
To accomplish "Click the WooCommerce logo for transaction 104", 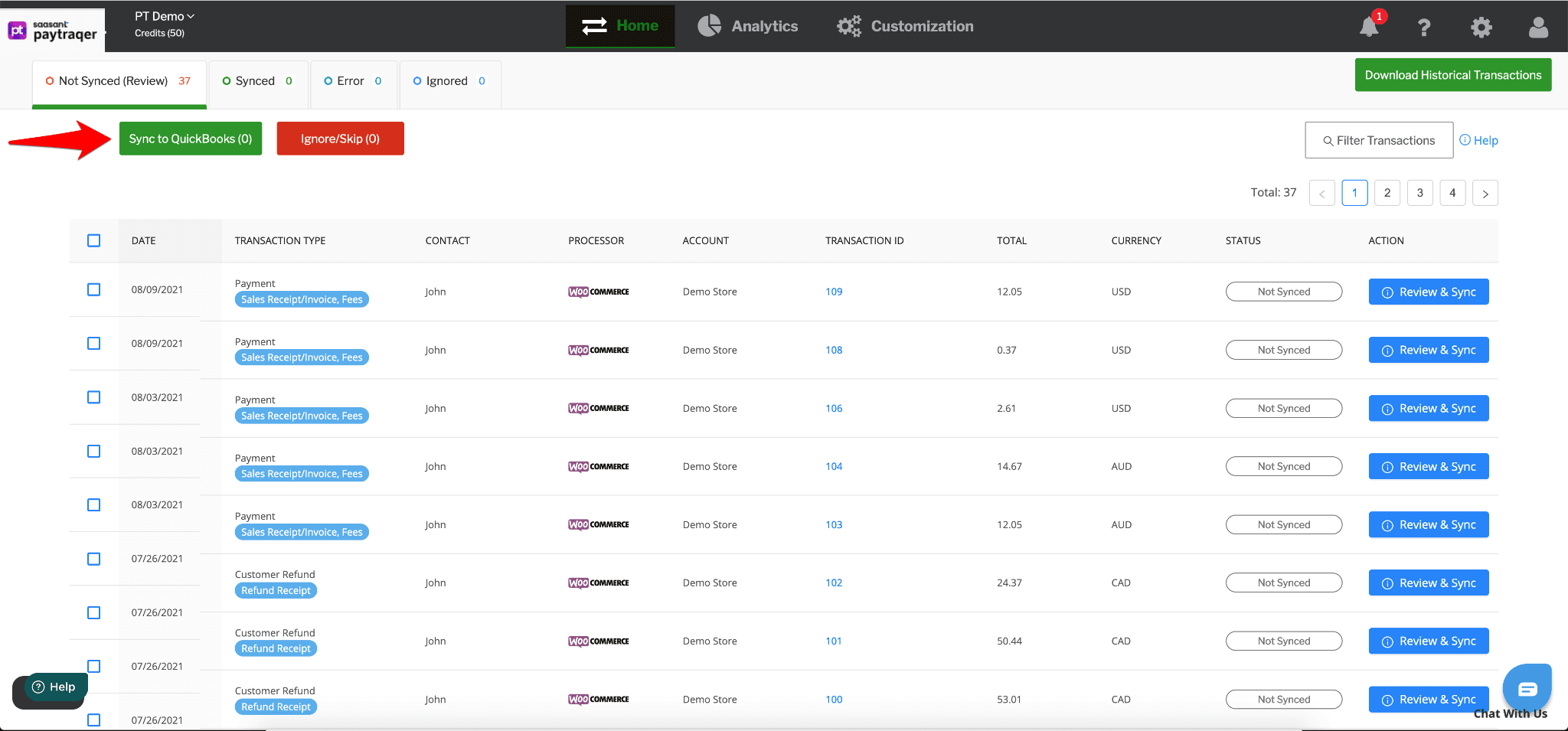I will pyautogui.click(x=599, y=466).
